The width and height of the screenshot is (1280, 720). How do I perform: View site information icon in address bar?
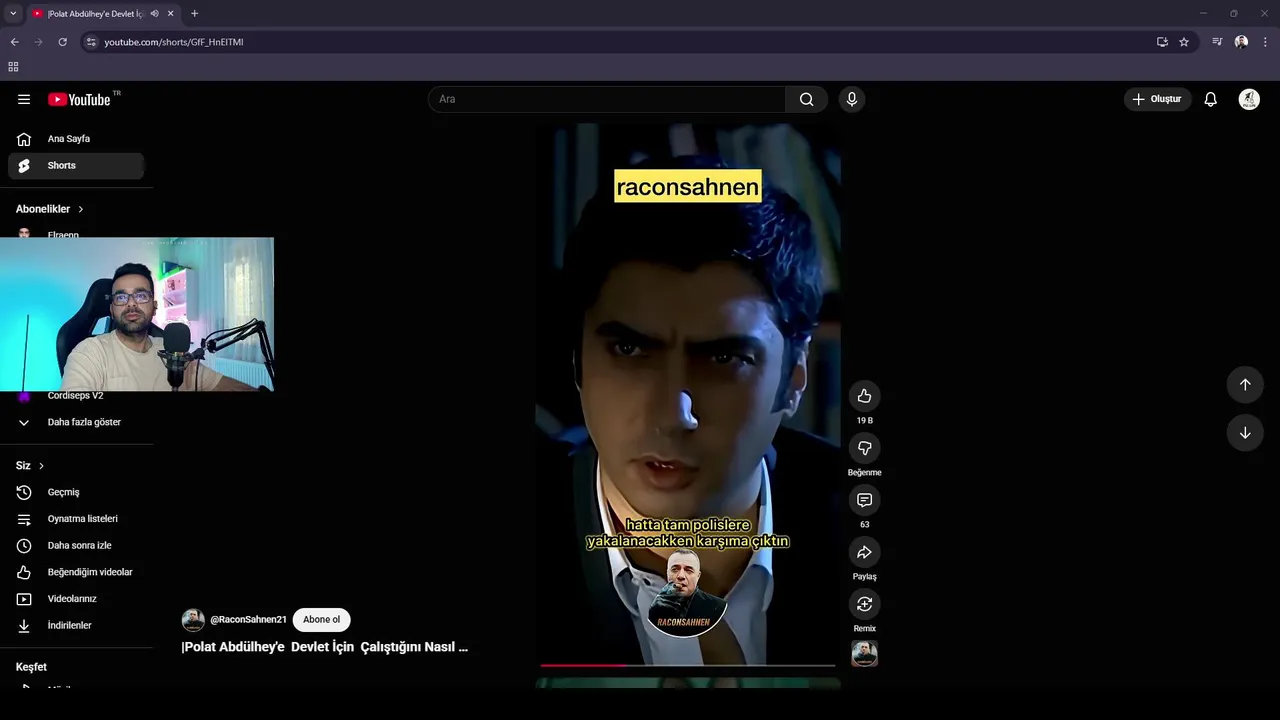91,42
